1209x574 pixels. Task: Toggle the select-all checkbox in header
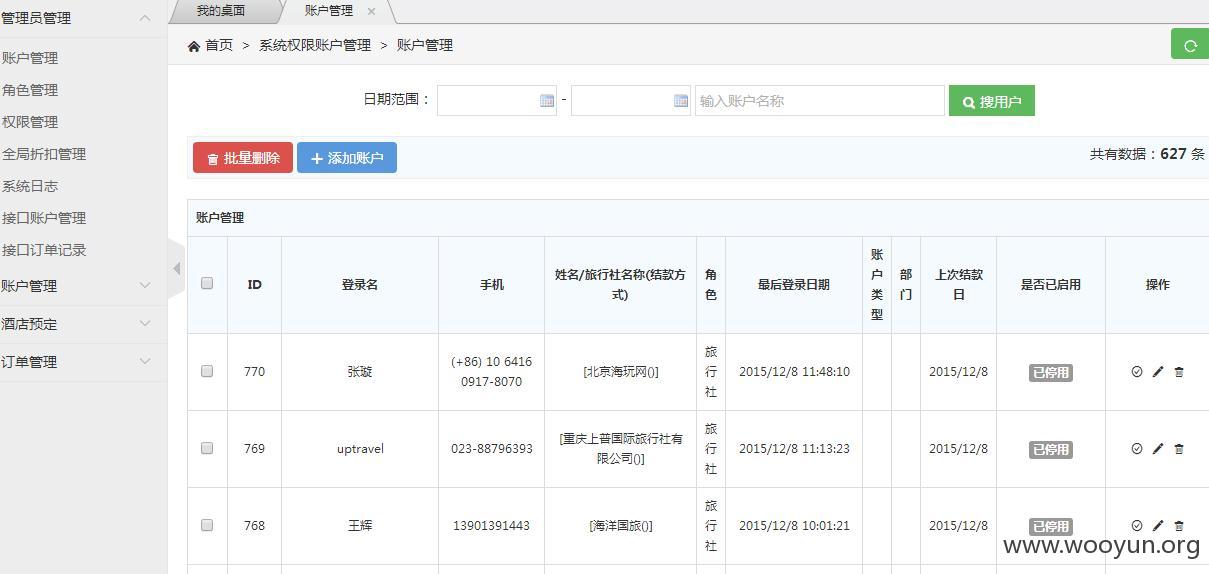coord(207,283)
